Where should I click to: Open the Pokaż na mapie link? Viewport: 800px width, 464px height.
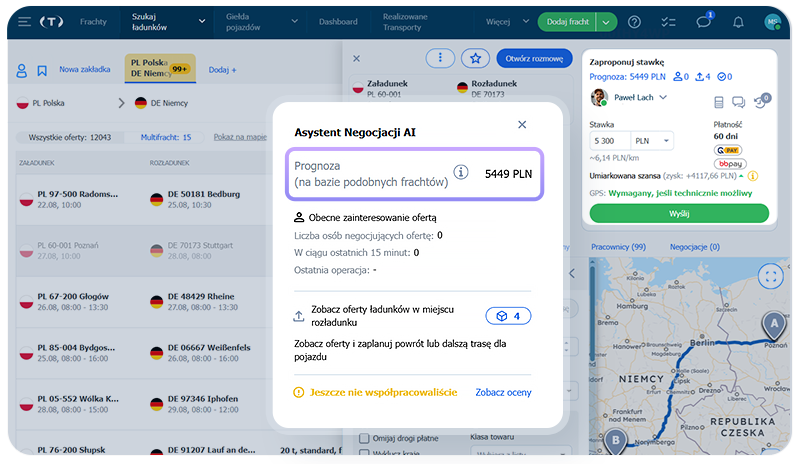tap(240, 137)
